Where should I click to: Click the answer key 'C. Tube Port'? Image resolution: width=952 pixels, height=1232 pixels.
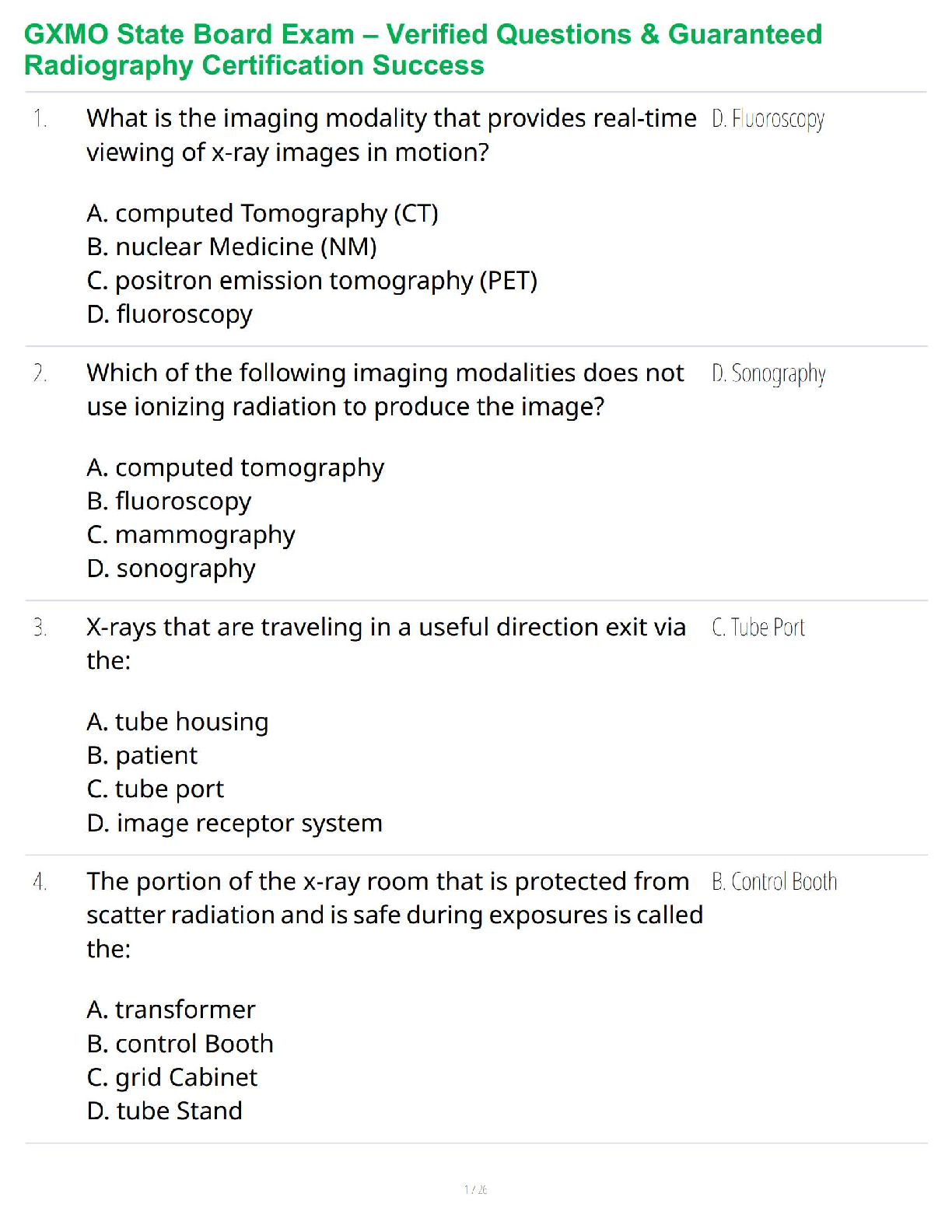tap(758, 628)
